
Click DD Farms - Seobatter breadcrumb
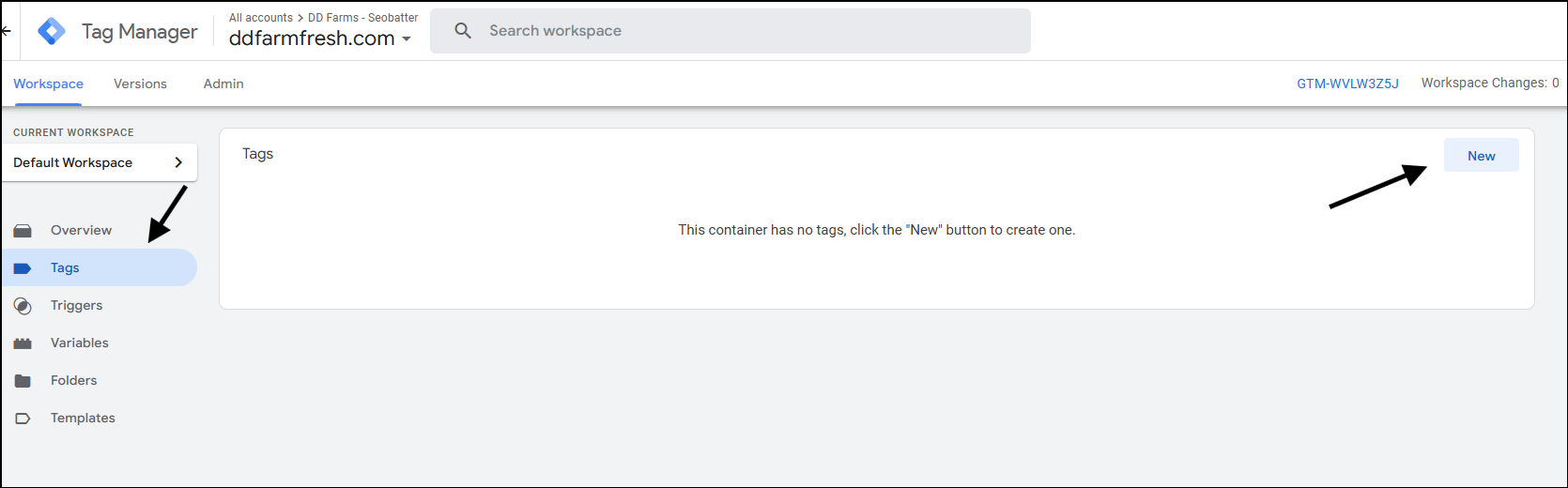pyautogui.click(x=363, y=18)
